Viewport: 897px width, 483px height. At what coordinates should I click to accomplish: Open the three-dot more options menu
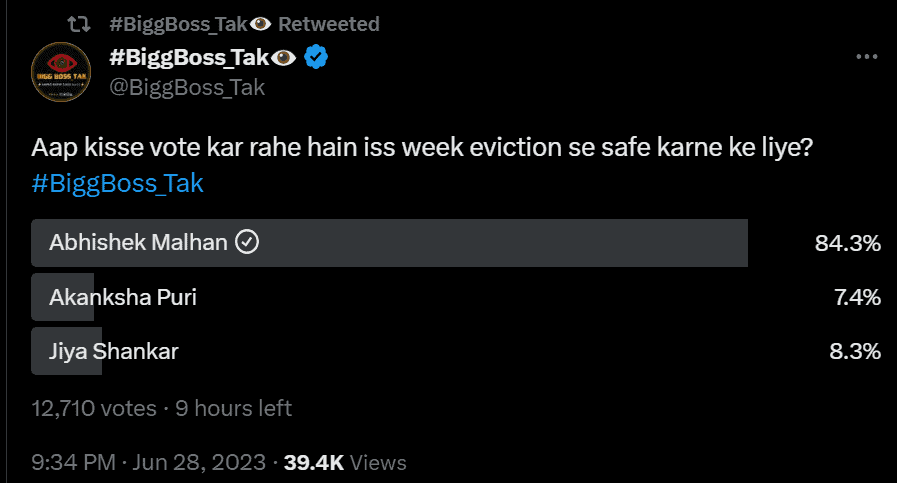(866, 57)
